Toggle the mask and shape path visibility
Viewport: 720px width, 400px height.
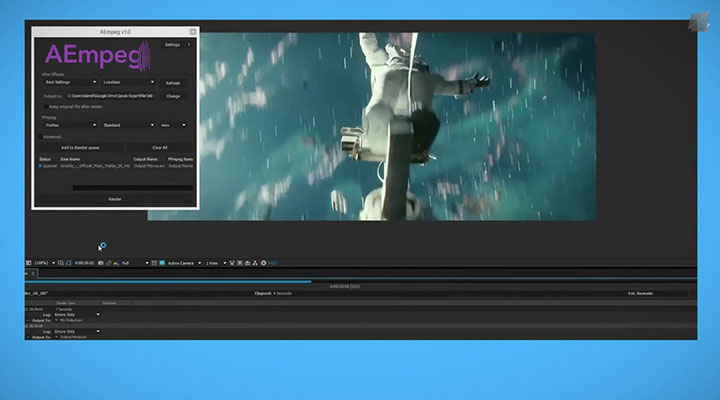click(68, 263)
